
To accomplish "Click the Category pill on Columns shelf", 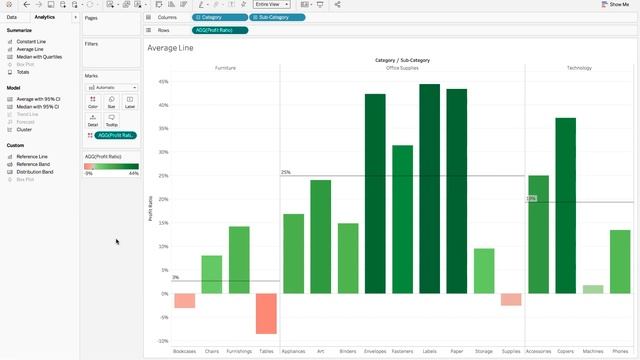I will coord(220,17).
